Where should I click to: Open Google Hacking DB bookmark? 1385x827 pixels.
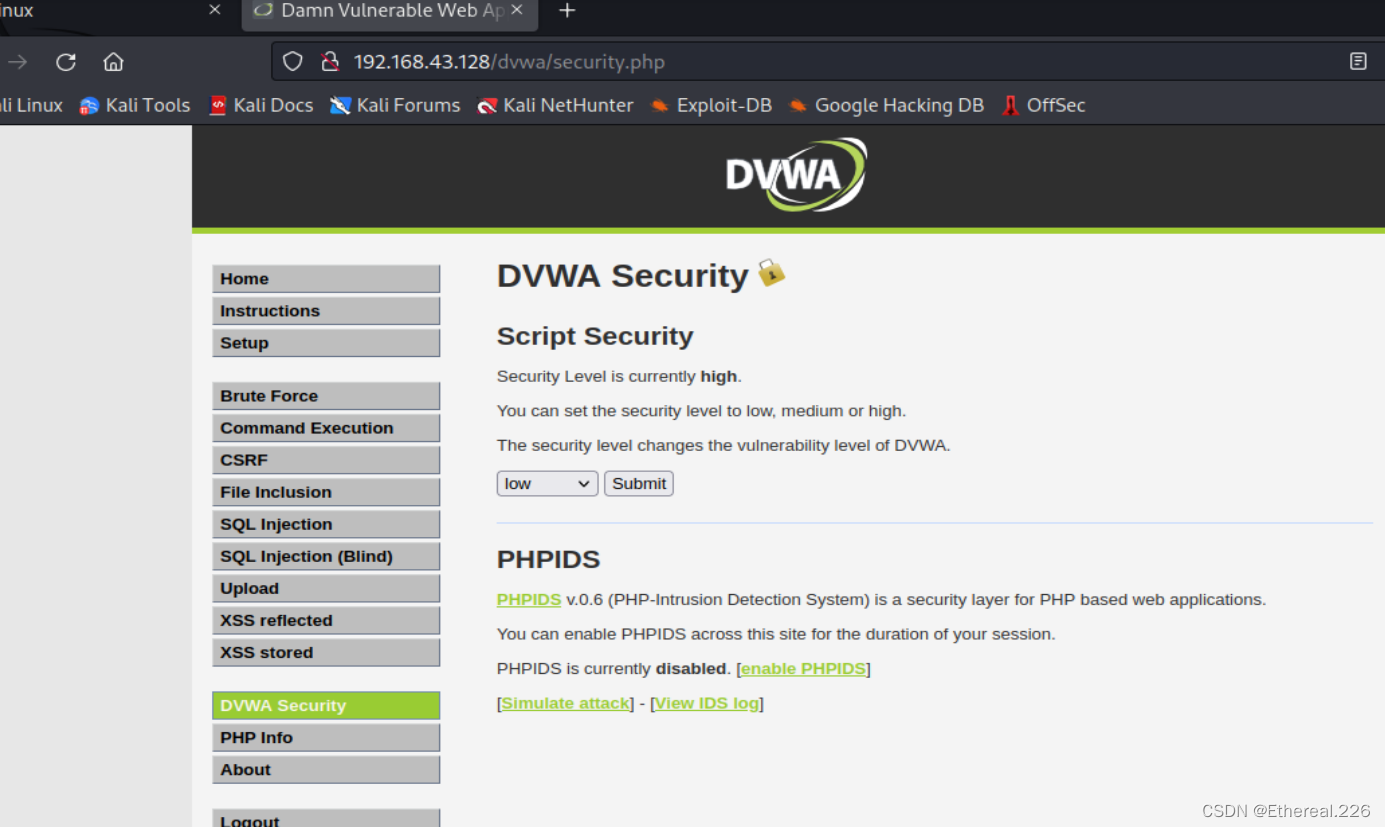click(886, 105)
